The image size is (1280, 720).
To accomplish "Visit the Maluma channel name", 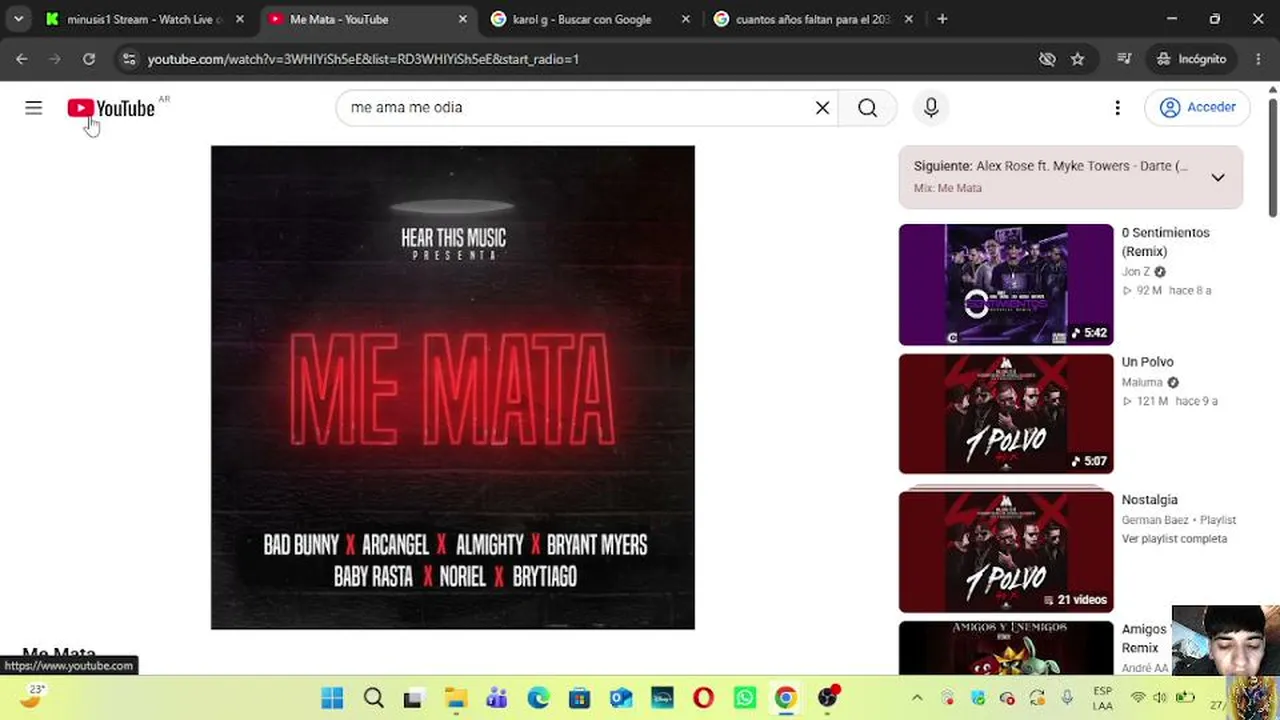I will point(1142,382).
